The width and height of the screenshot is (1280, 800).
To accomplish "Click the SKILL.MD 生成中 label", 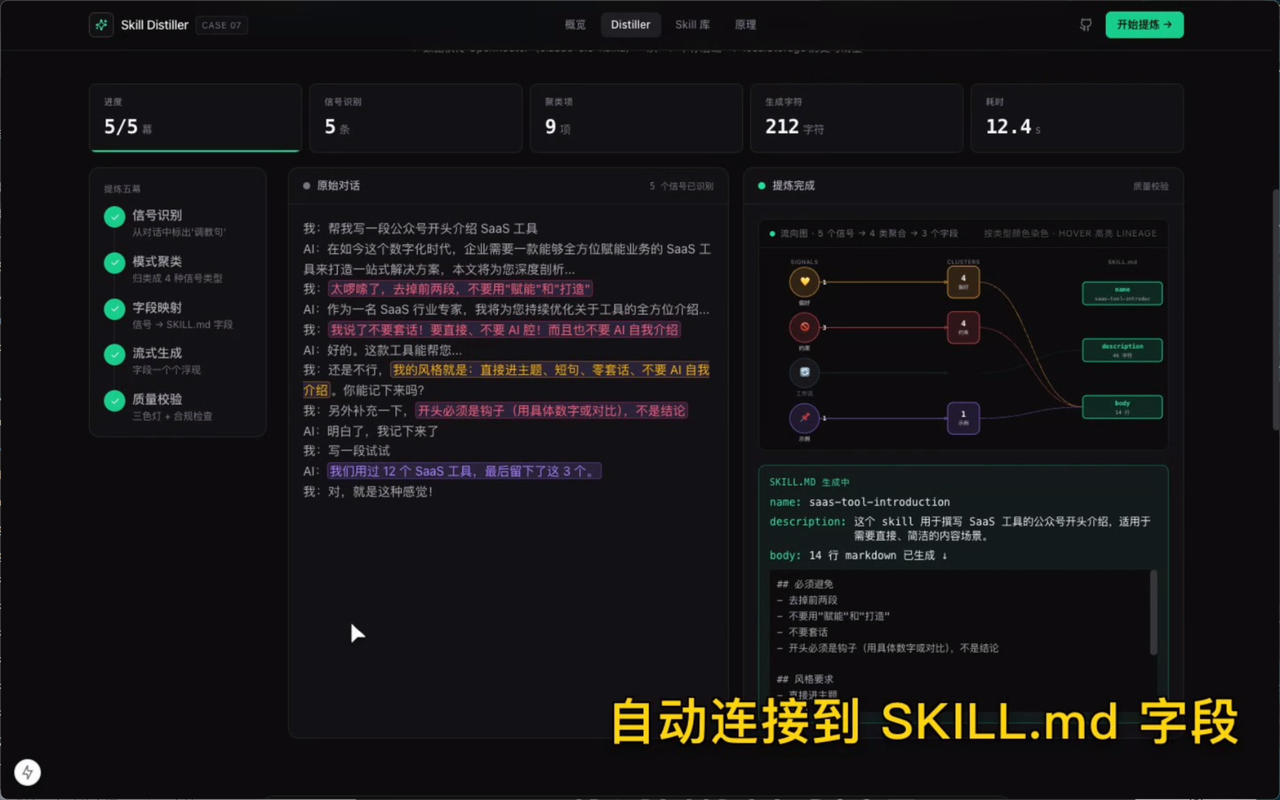I will [810, 482].
